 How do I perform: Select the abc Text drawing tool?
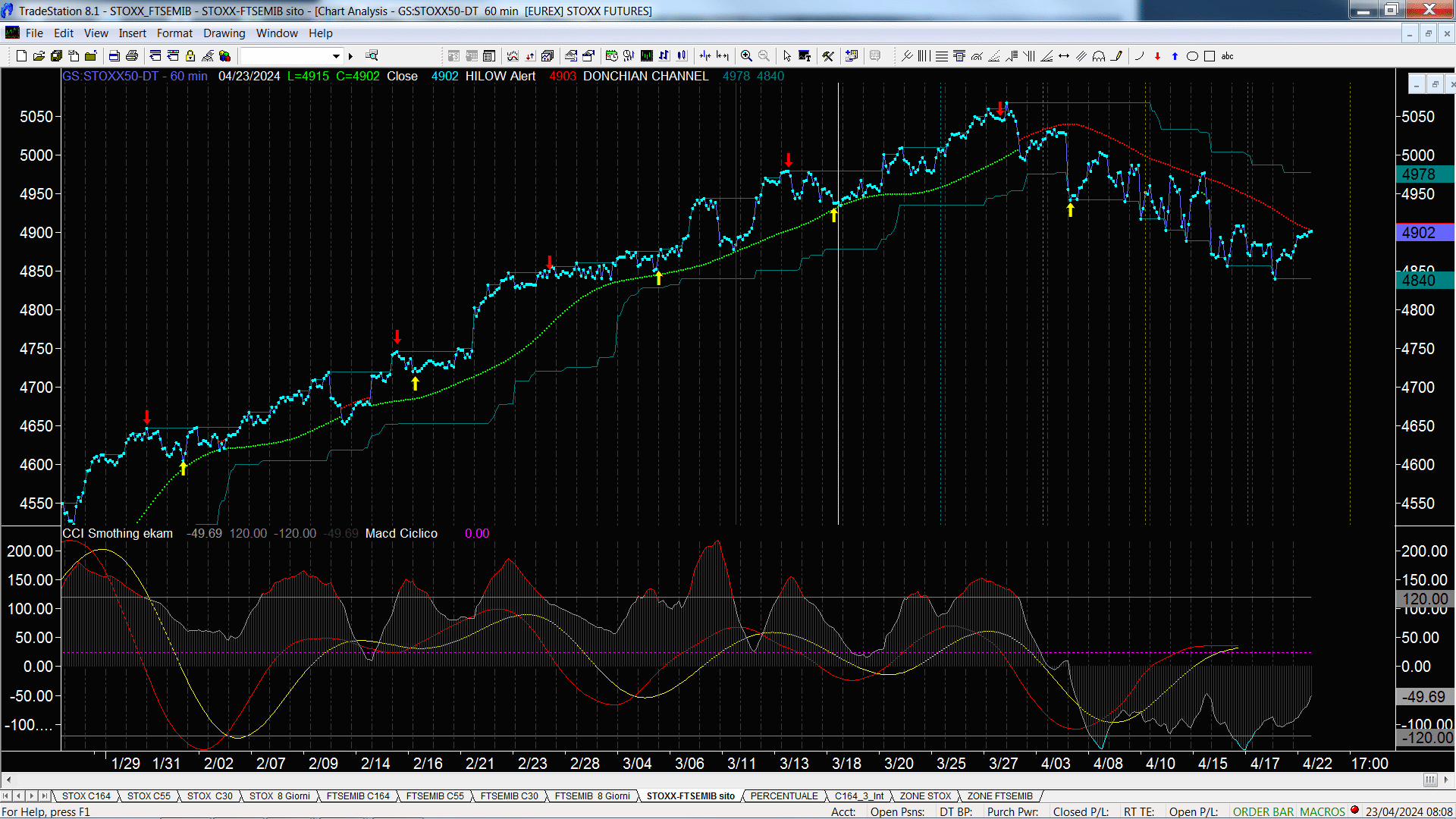[x=1227, y=56]
